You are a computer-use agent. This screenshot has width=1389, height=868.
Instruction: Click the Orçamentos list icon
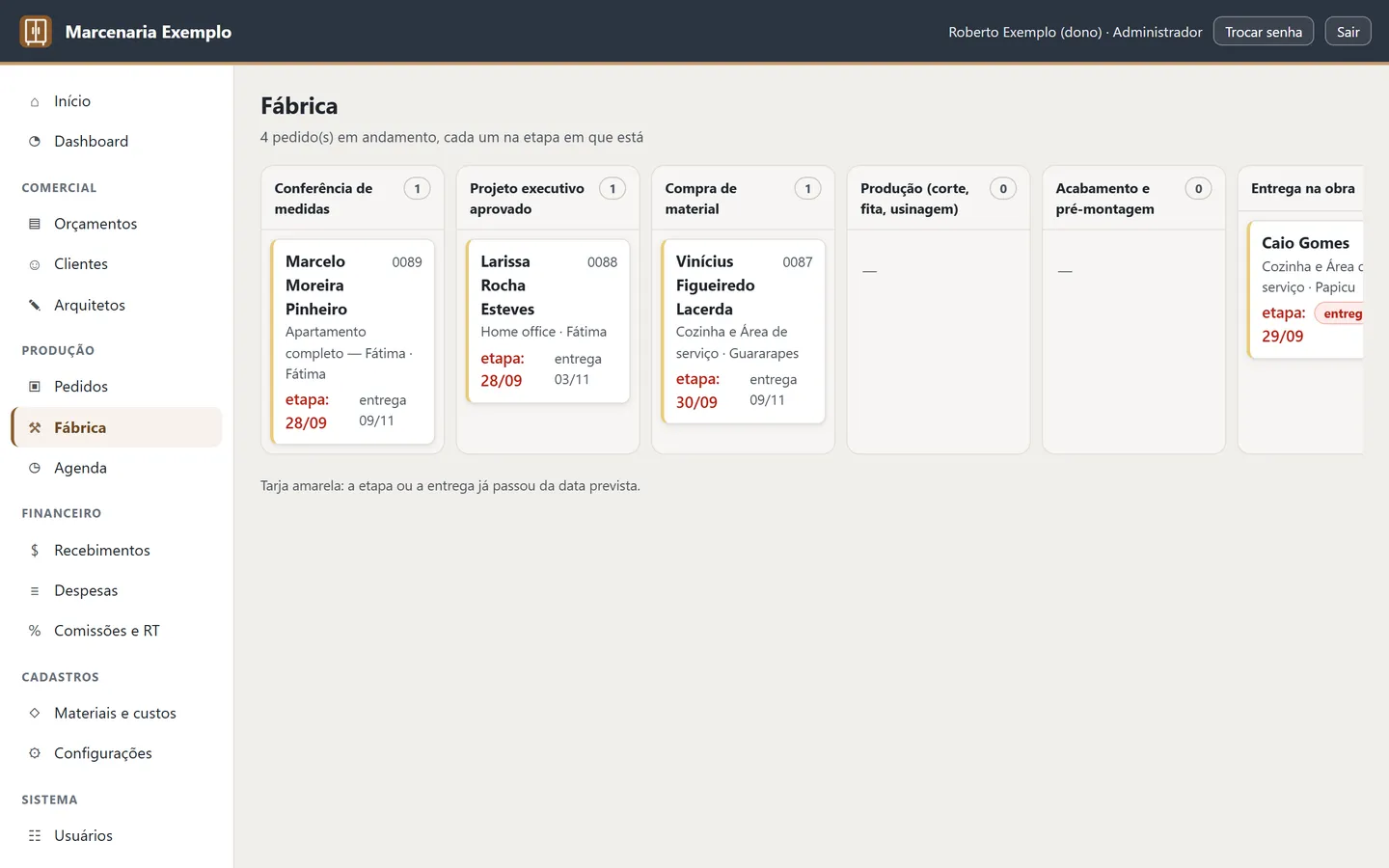(x=35, y=224)
